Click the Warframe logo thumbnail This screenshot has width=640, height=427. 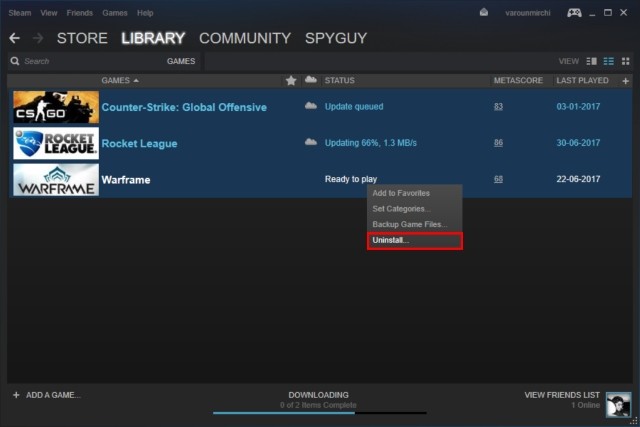pyautogui.click(x=56, y=180)
